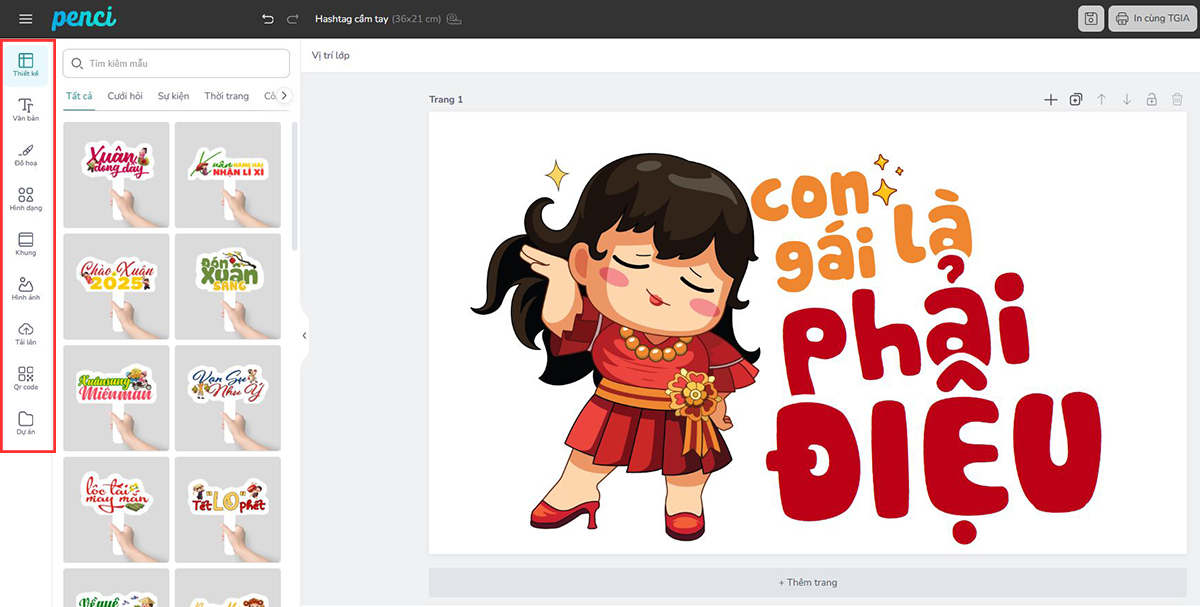Collapse the template side panel
Image resolution: width=1200 pixels, height=607 pixels.
[x=304, y=336]
